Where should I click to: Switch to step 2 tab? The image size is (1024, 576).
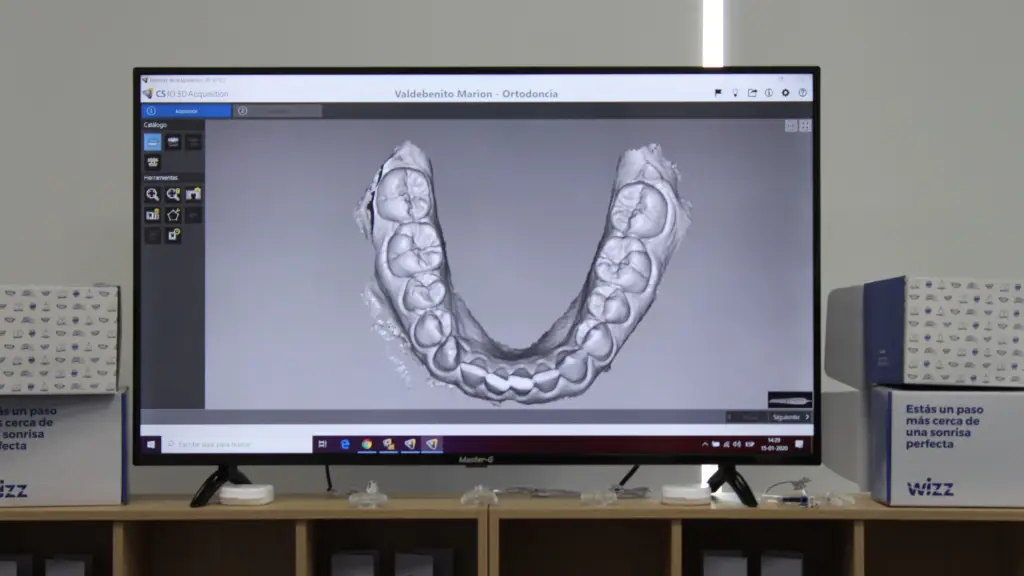277,111
